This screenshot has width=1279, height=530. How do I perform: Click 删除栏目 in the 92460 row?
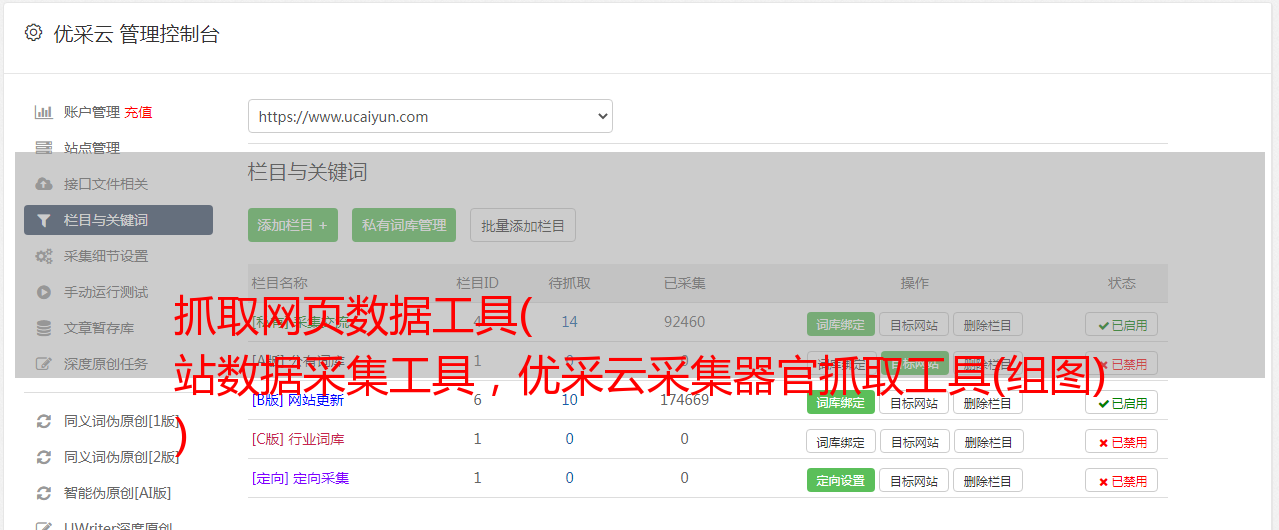click(x=987, y=324)
